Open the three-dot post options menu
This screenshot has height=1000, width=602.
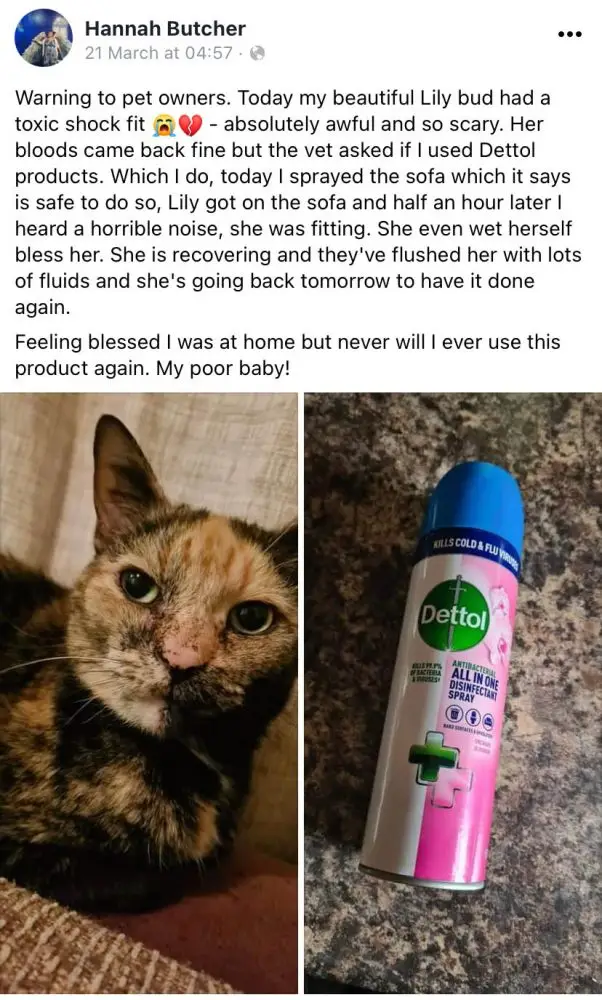569,34
